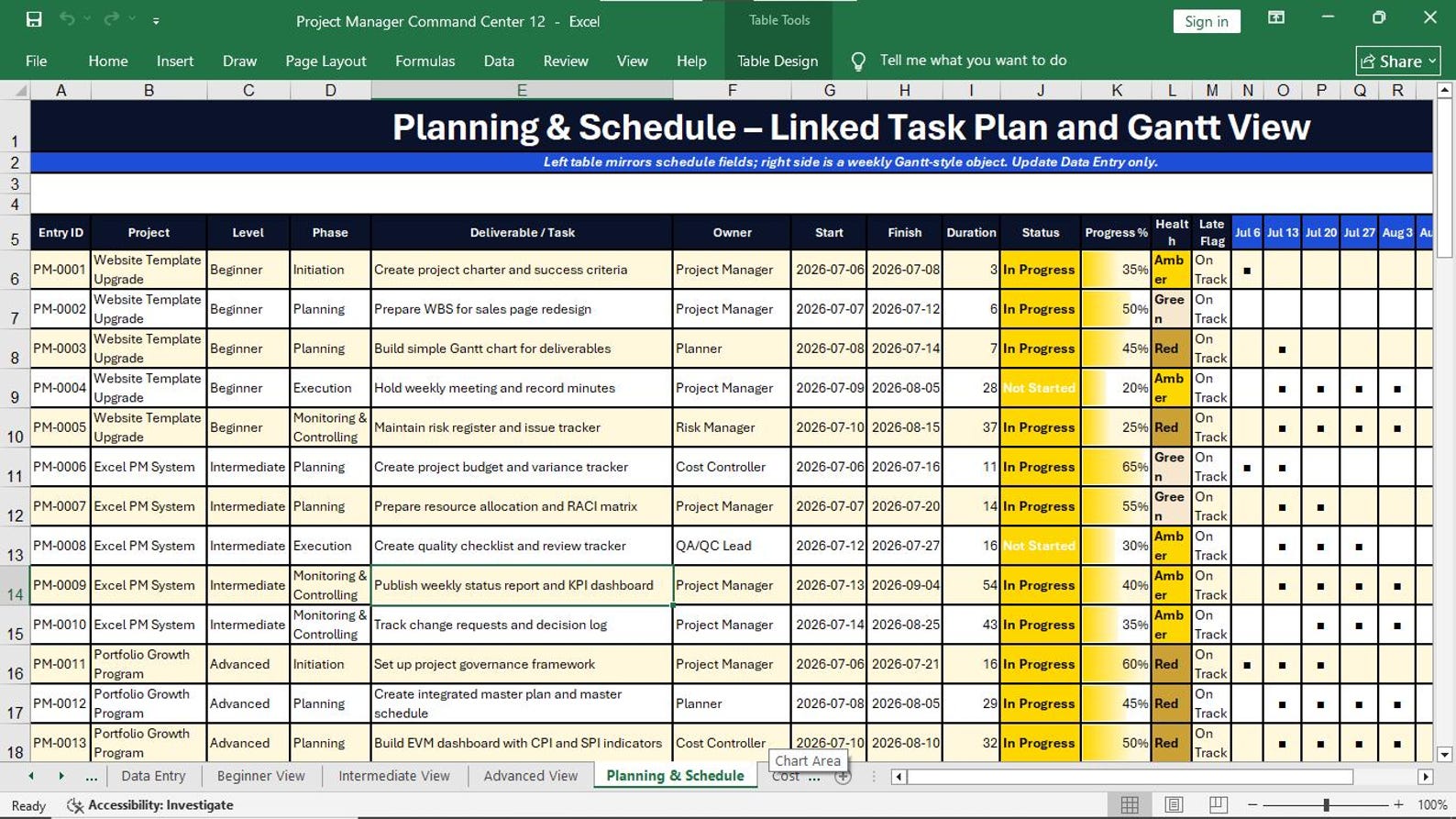Select the Risk Manager owner cell
Screen dimensions: 1456x819
tap(732, 427)
